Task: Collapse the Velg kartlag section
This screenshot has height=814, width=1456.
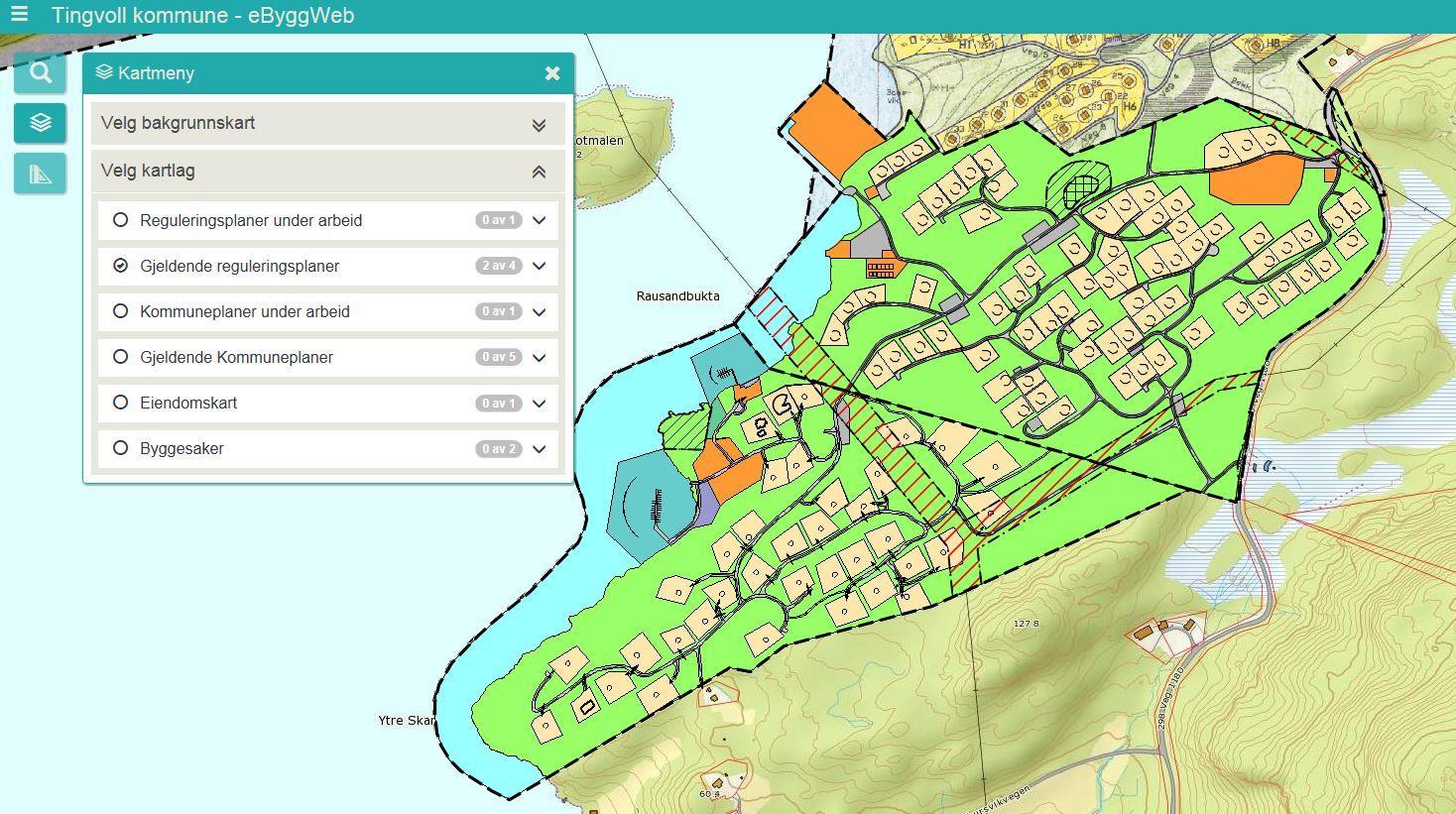Action: (x=539, y=172)
